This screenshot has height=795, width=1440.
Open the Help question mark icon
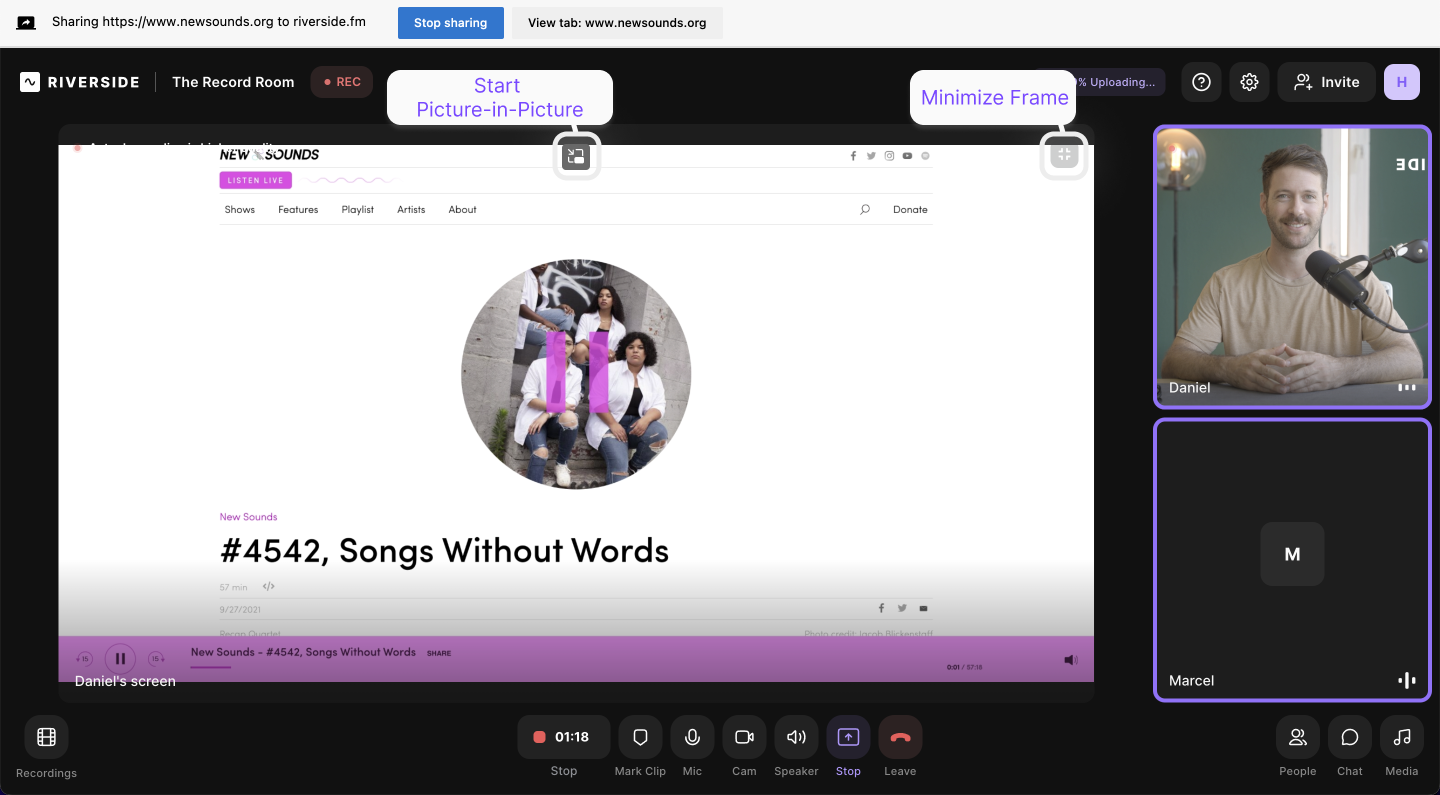(1201, 82)
